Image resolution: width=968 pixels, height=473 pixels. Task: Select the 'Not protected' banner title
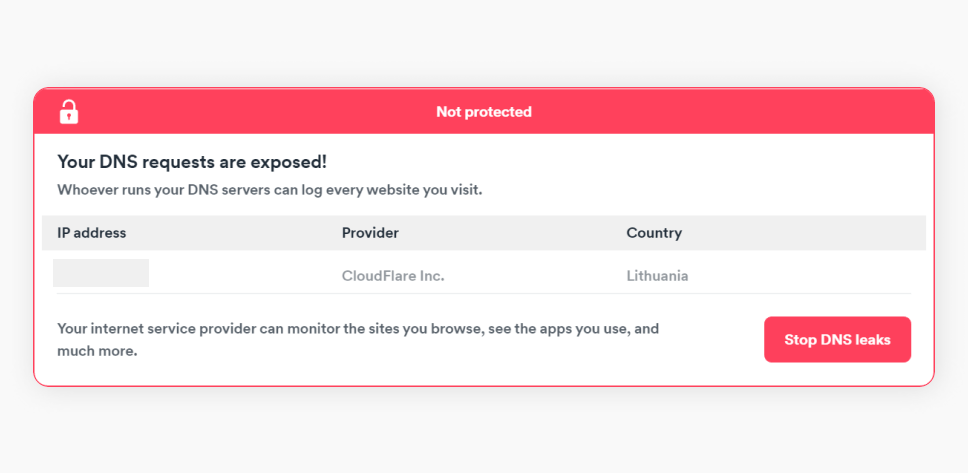483,112
